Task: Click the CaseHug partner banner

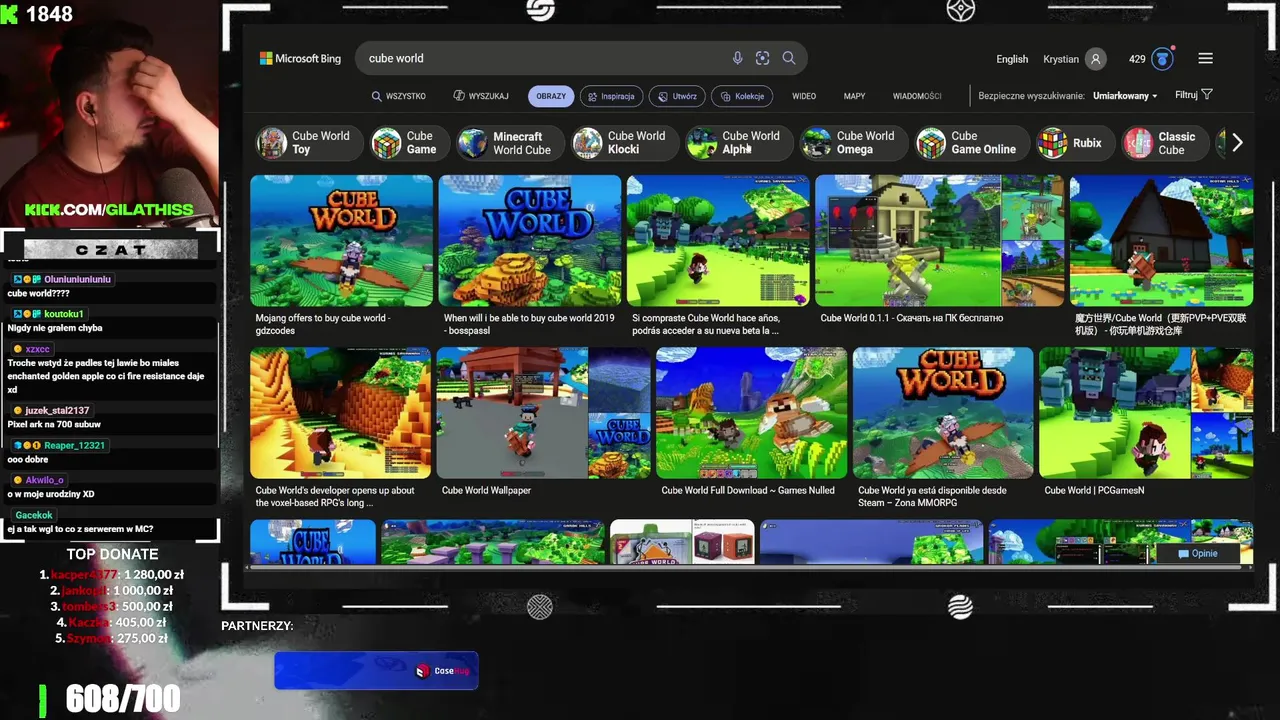Action: coord(376,671)
